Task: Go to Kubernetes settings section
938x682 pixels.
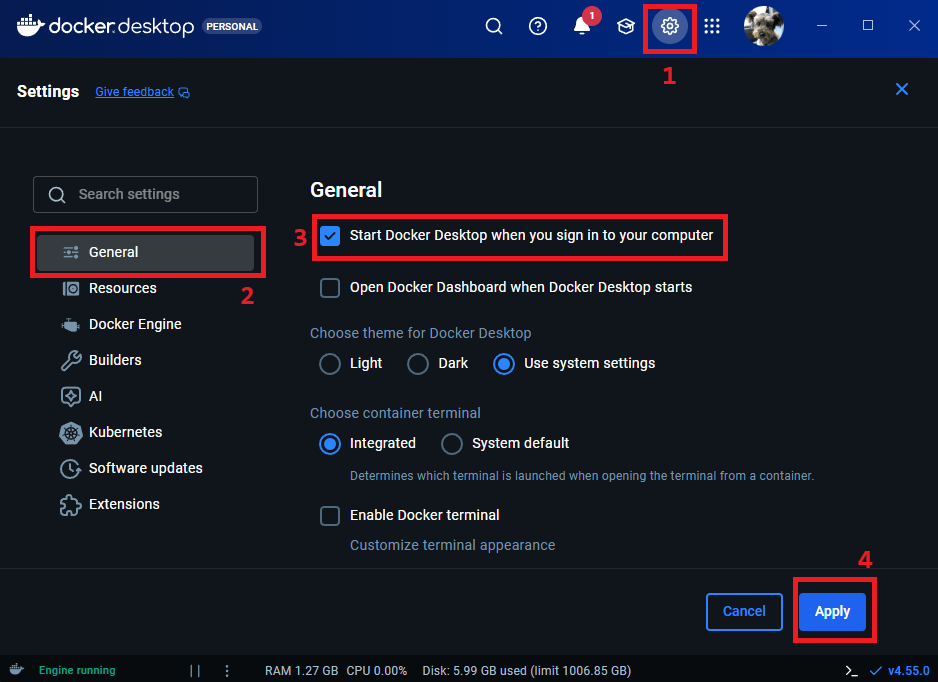Action: [125, 432]
